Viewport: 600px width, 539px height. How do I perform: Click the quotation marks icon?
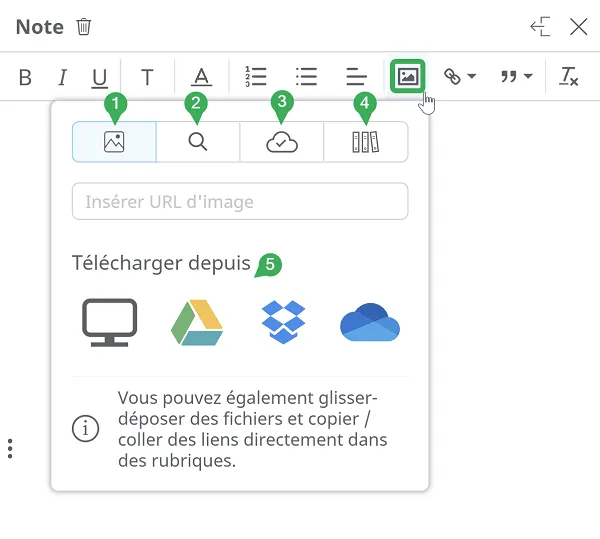click(x=509, y=76)
